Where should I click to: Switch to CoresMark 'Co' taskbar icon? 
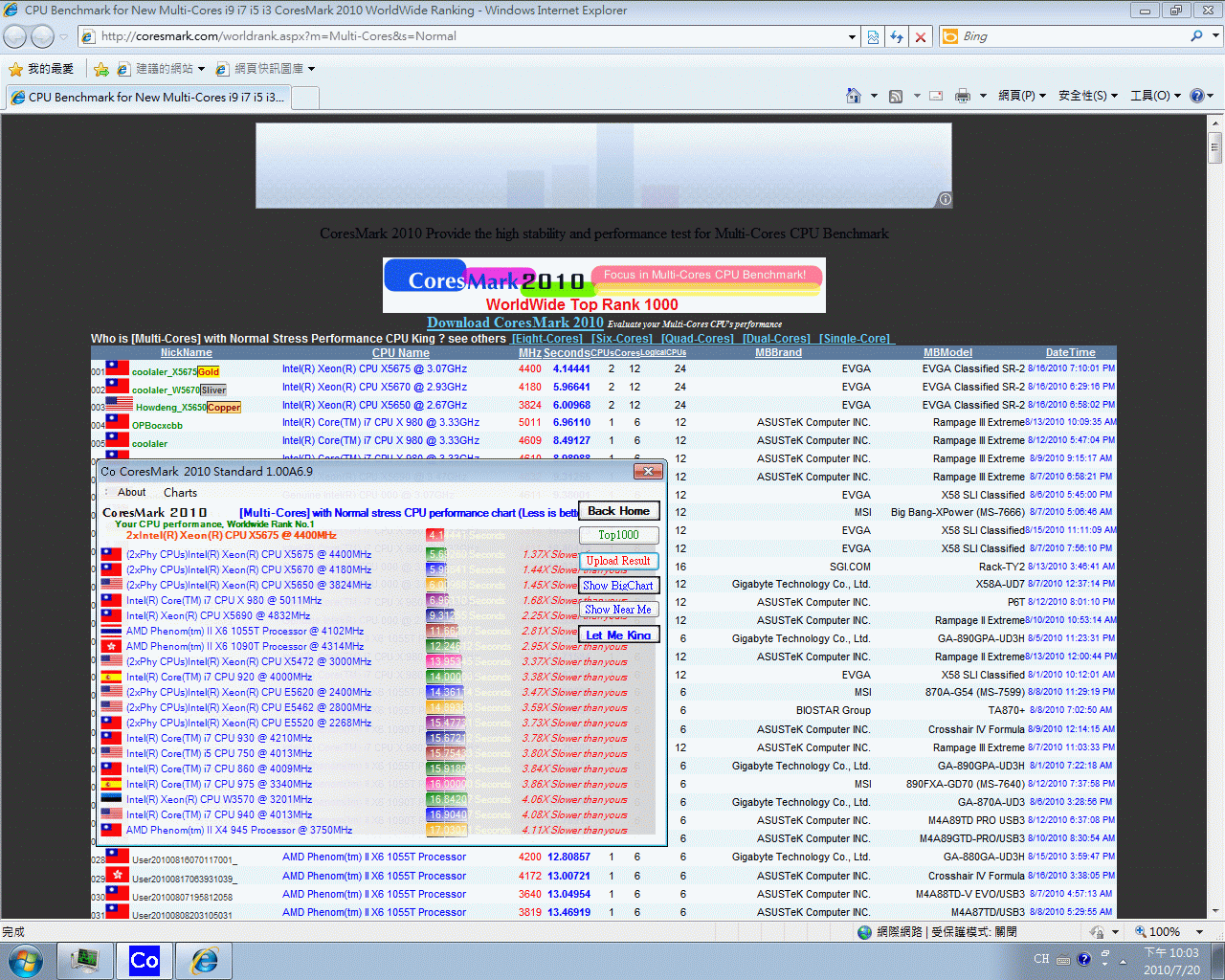(x=145, y=960)
